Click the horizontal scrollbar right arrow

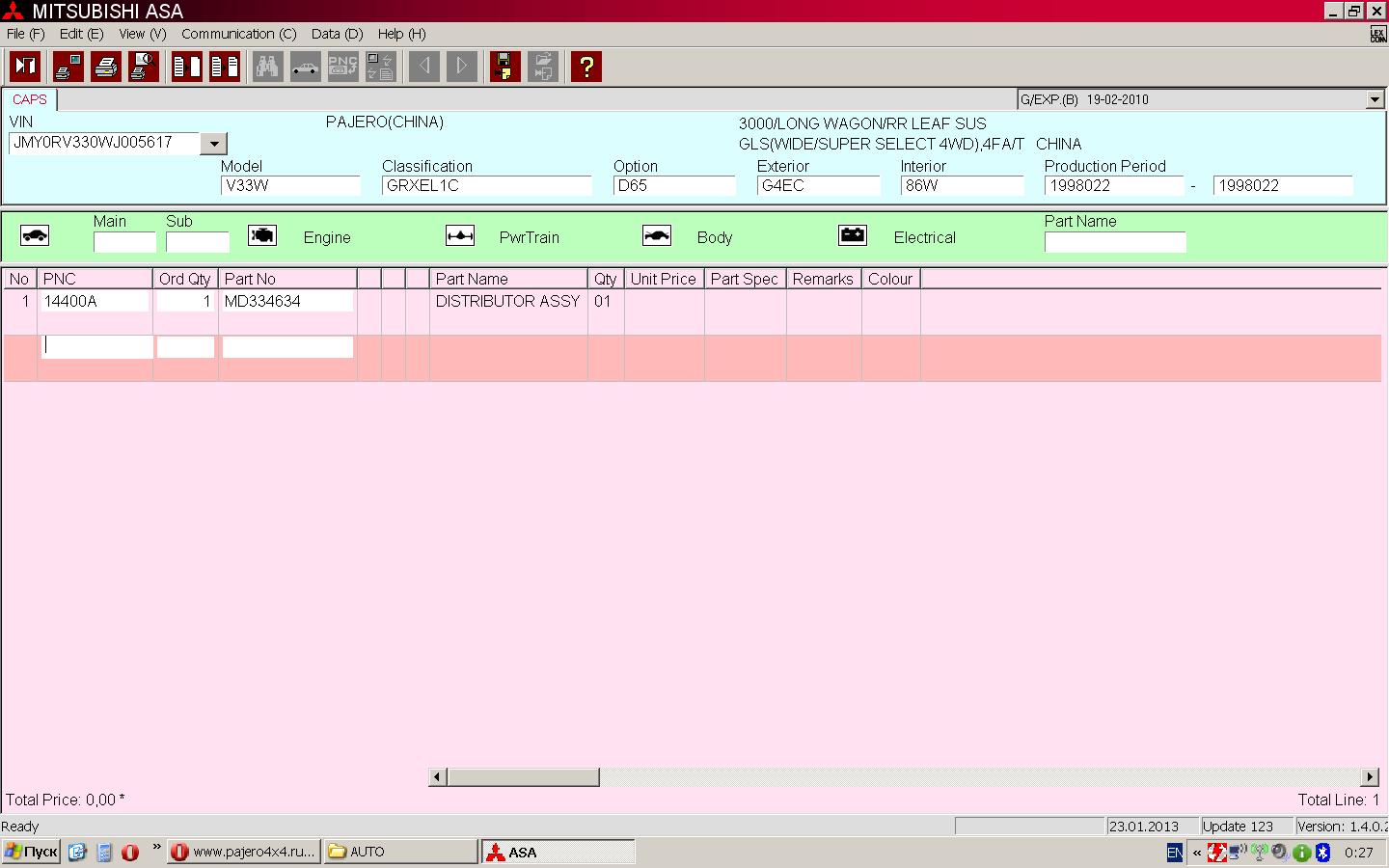click(1370, 777)
